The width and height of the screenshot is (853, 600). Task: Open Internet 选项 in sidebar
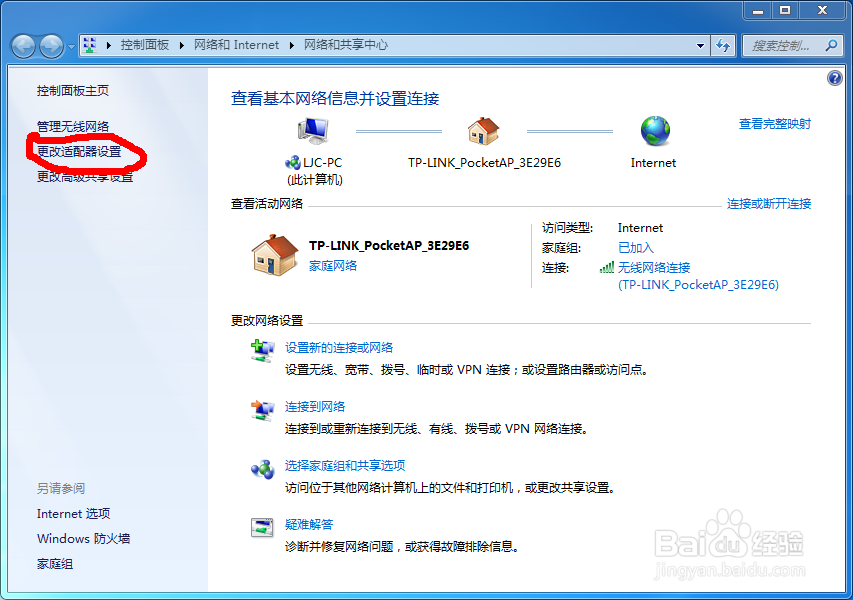(73, 514)
